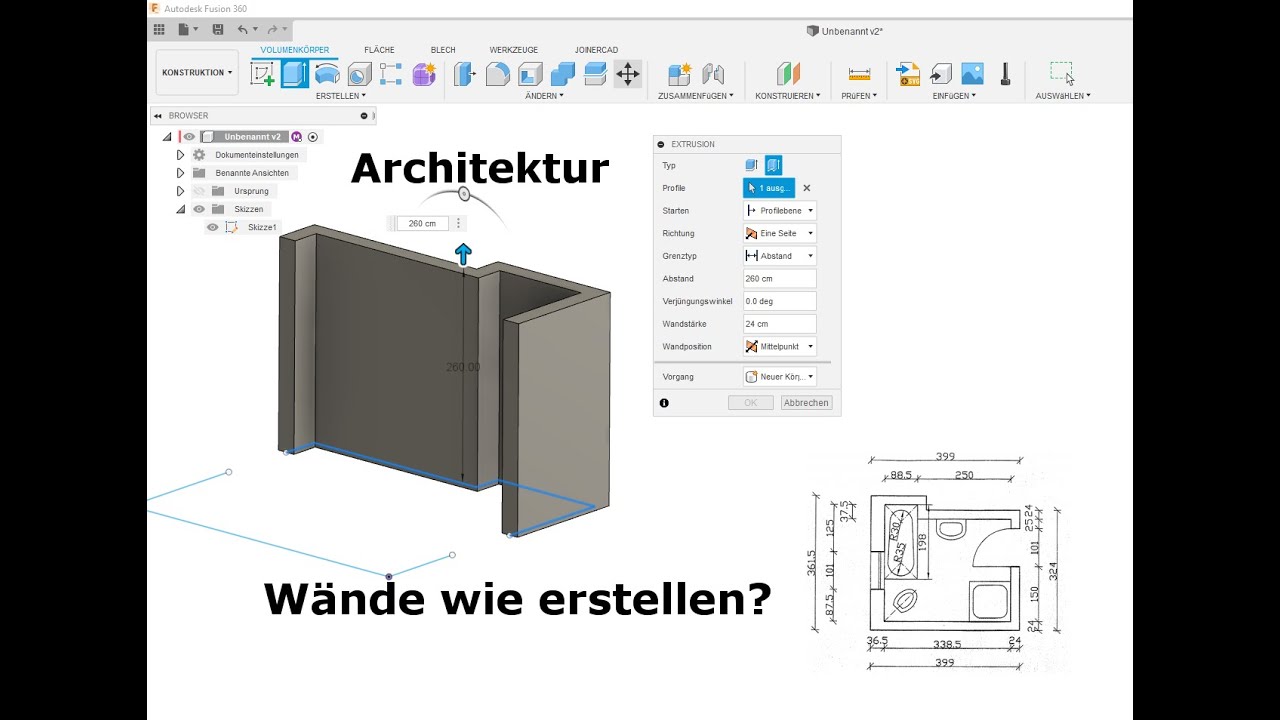
Task: Clear the Profile selection X
Action: pyautogui.click(x=807, y=188)
